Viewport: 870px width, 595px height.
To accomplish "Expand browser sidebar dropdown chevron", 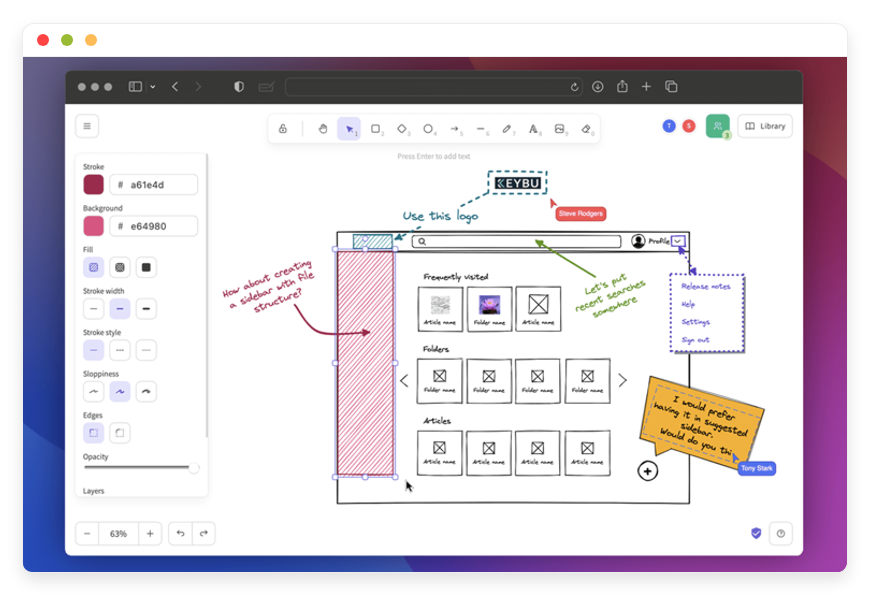I will click(x=153, y=87).
